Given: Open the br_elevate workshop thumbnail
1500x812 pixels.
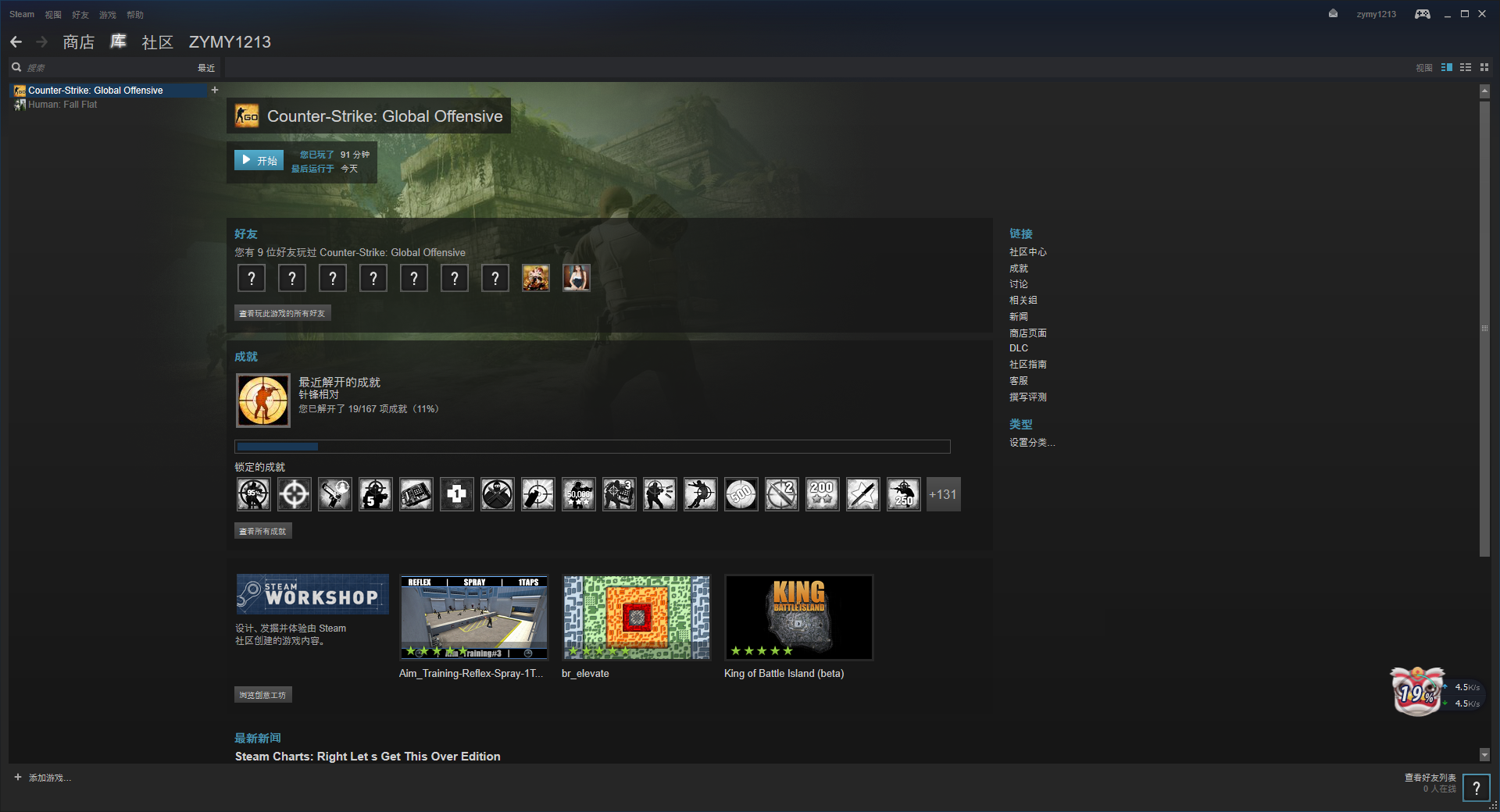Looking at the screenshot, I should click(637, 618).
